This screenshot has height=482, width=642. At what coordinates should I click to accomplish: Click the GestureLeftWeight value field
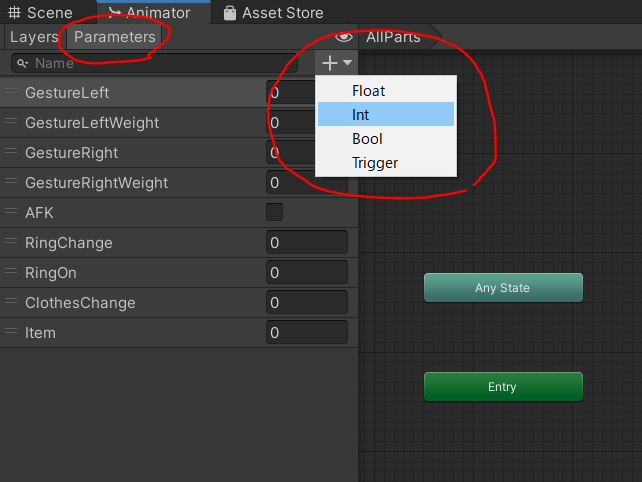(290, 122)
